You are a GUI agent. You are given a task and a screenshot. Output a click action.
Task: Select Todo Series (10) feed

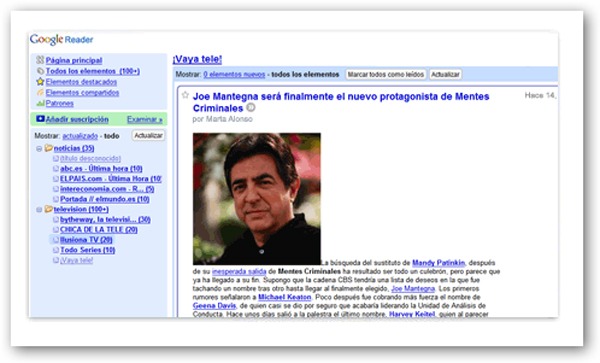87,250
